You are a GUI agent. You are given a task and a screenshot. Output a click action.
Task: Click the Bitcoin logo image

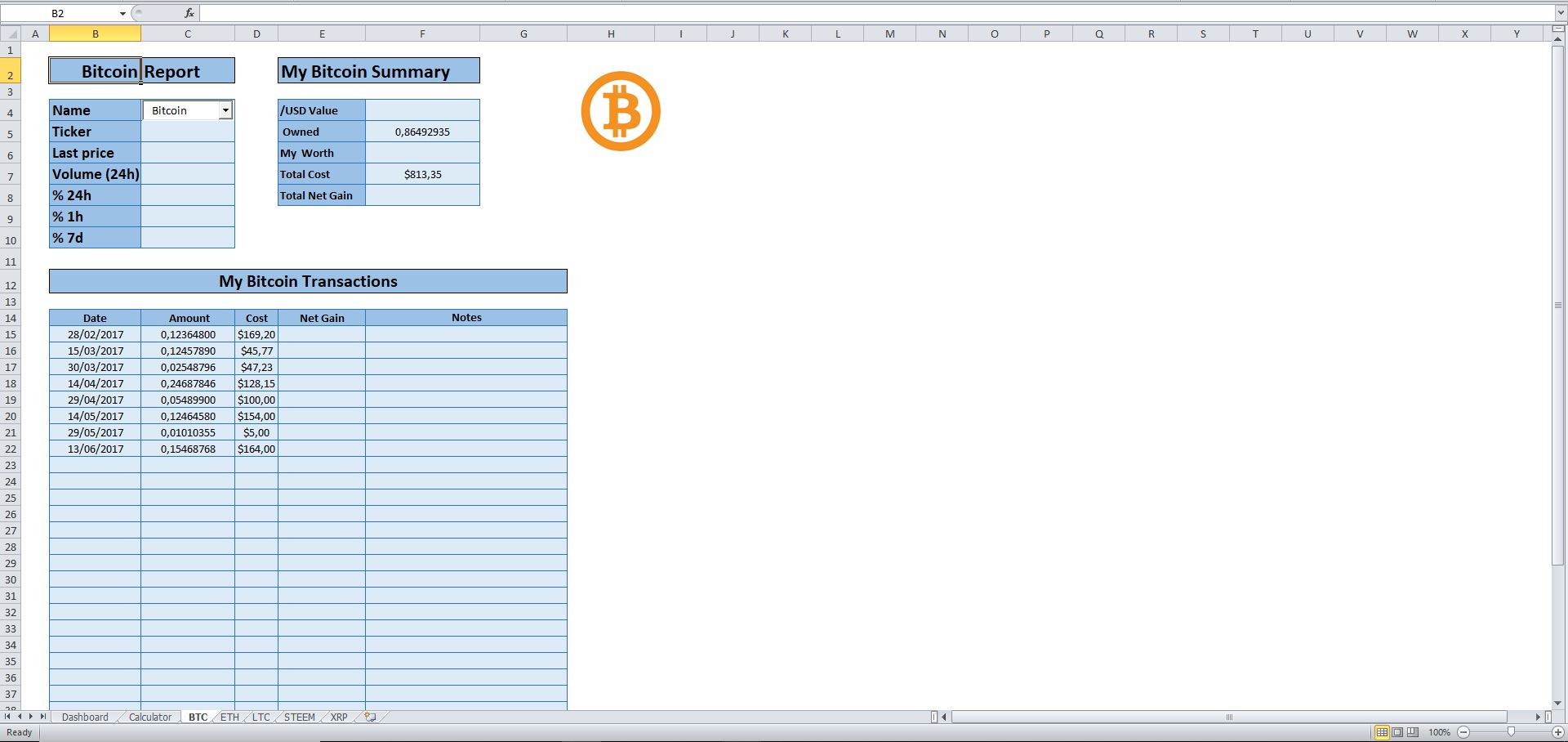click(x=621, y=111)
